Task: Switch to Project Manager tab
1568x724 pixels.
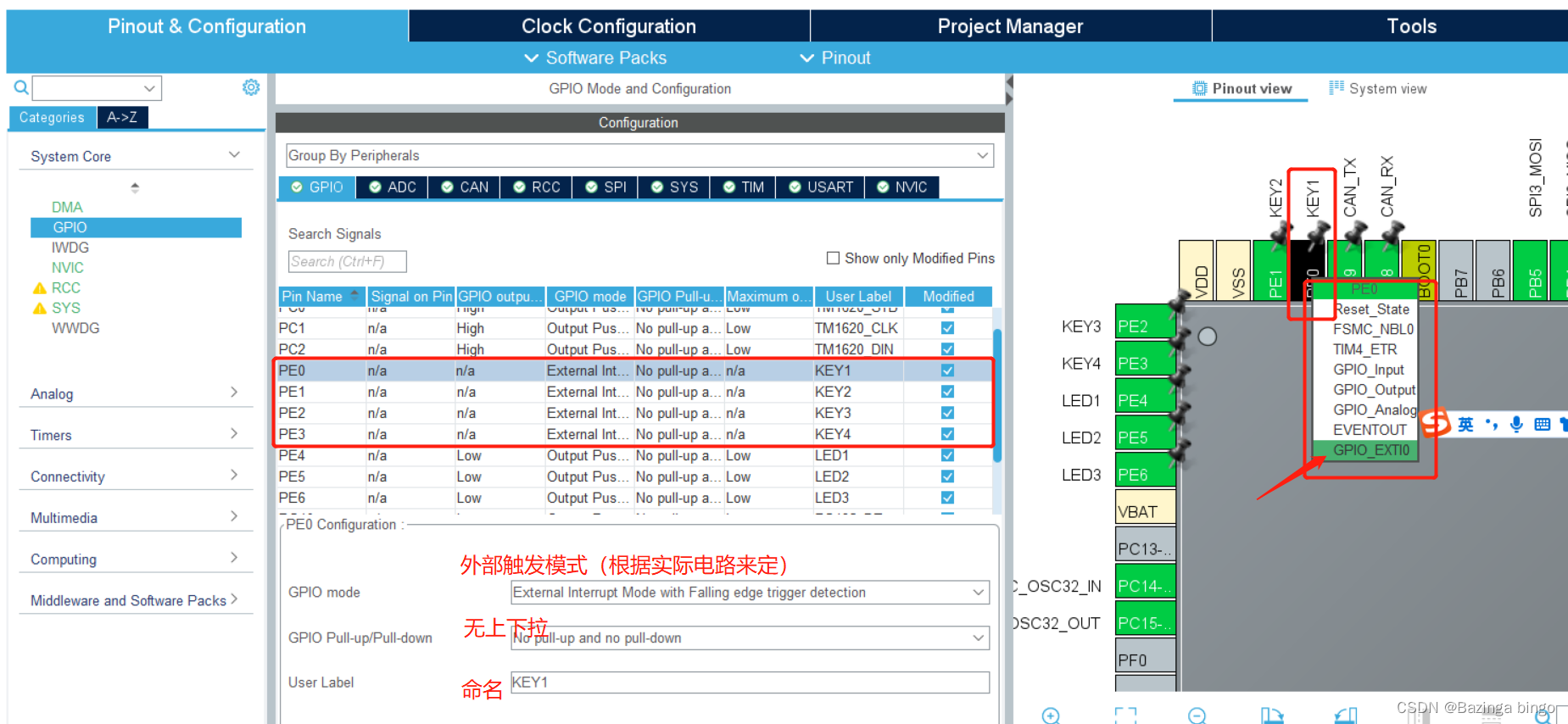Action: point(1010,26)
